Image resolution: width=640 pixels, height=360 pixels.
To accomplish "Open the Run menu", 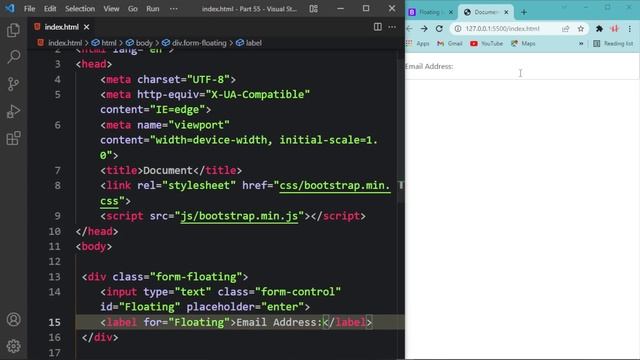I will (x=153, y=9).
